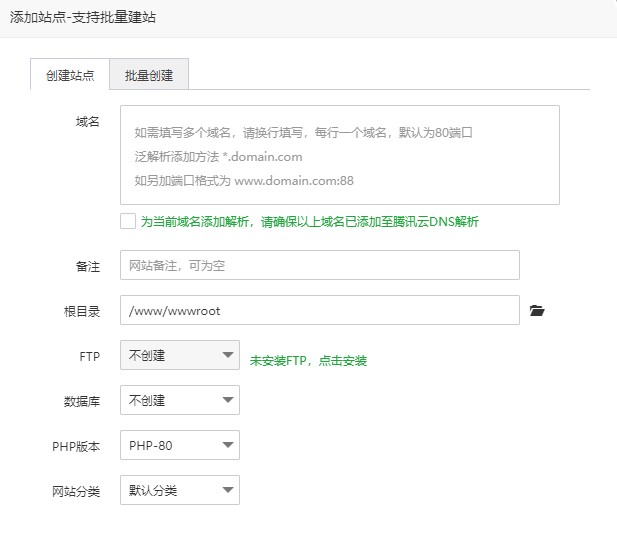Enable the Tencent Cloud DNS resolution checkbox
Image resolution: width=617 pixels, height=534 pixels.
[x=127, y=221]
